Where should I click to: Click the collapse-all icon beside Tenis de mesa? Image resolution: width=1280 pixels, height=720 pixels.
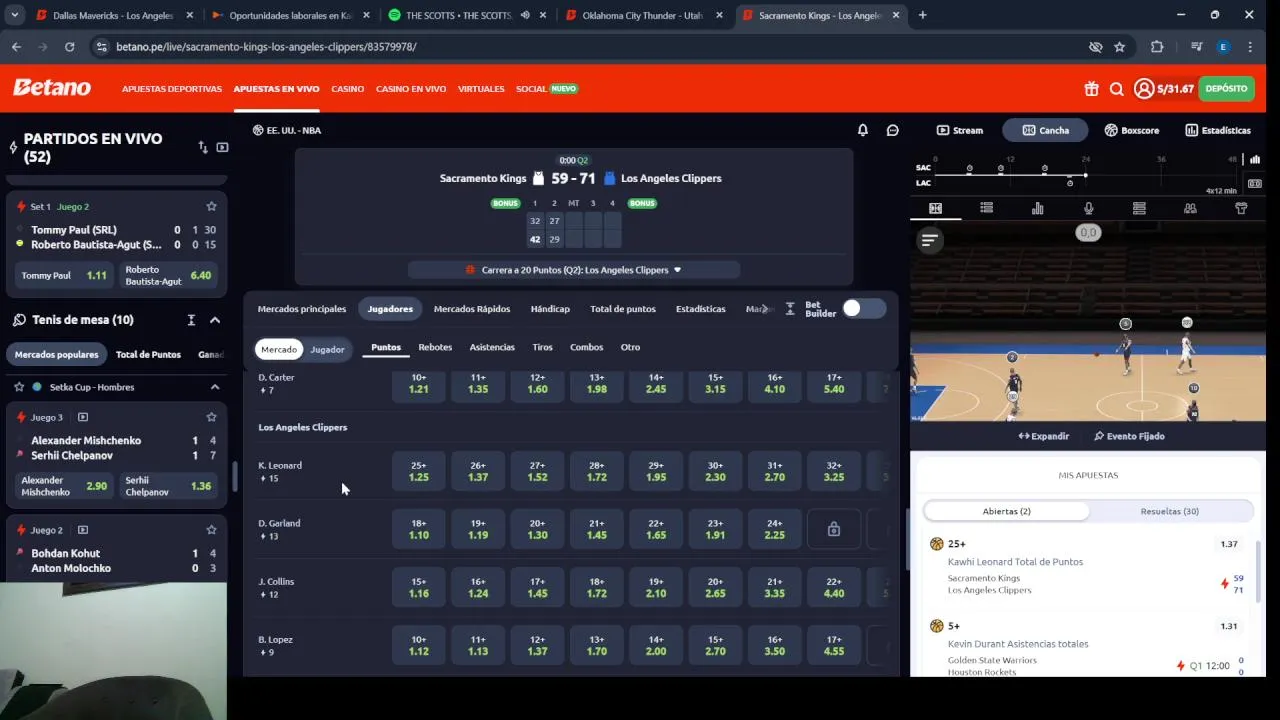[191, 320]
